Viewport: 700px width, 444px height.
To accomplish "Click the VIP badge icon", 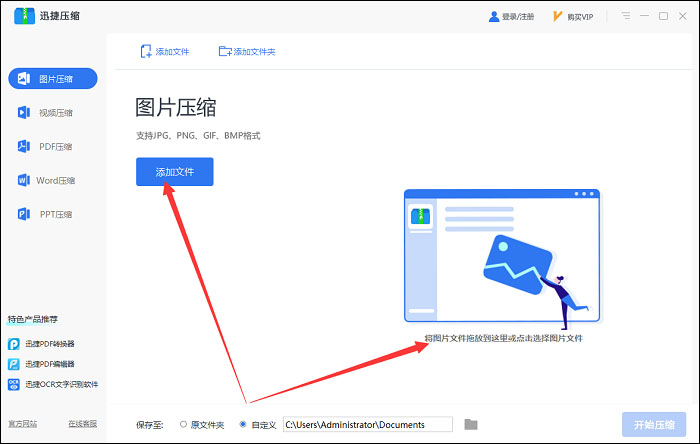I will point(557,17).
